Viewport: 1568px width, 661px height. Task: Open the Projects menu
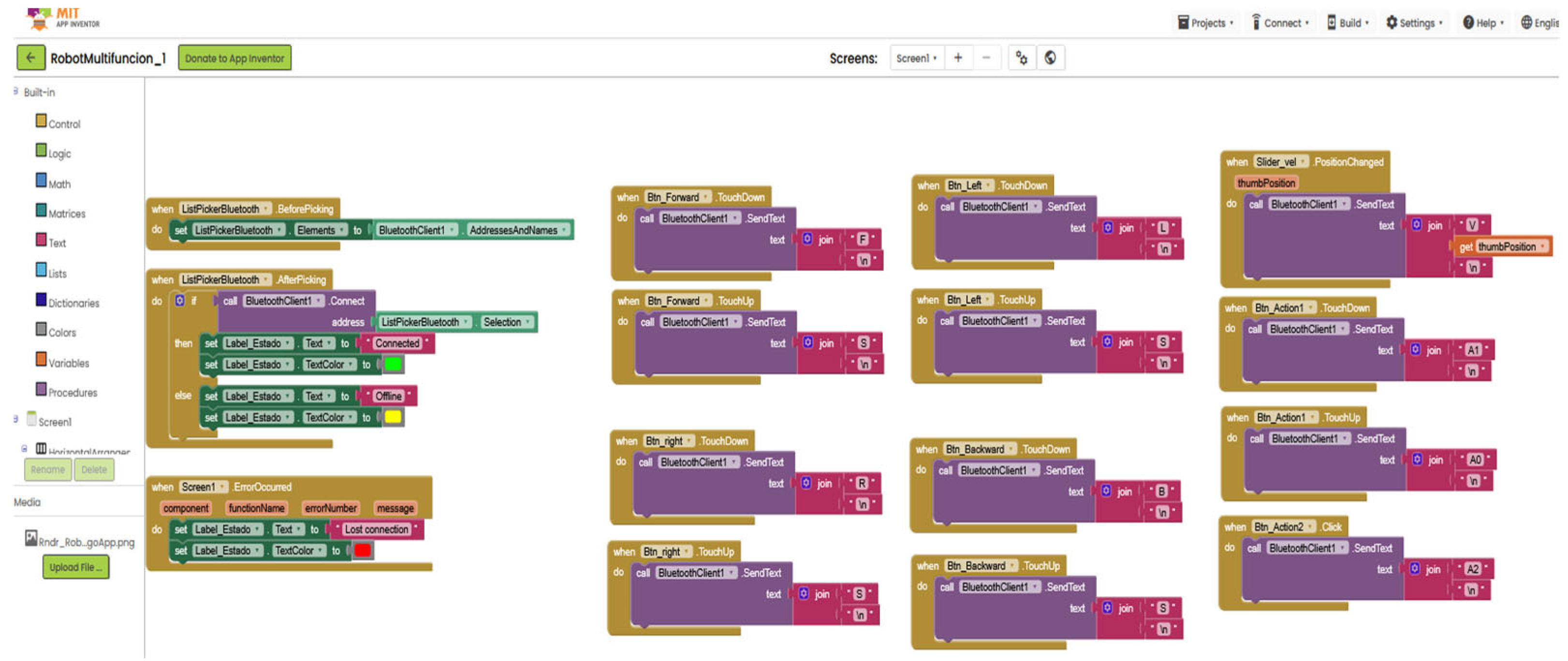pyautogui.click(x=1206, y=23)
